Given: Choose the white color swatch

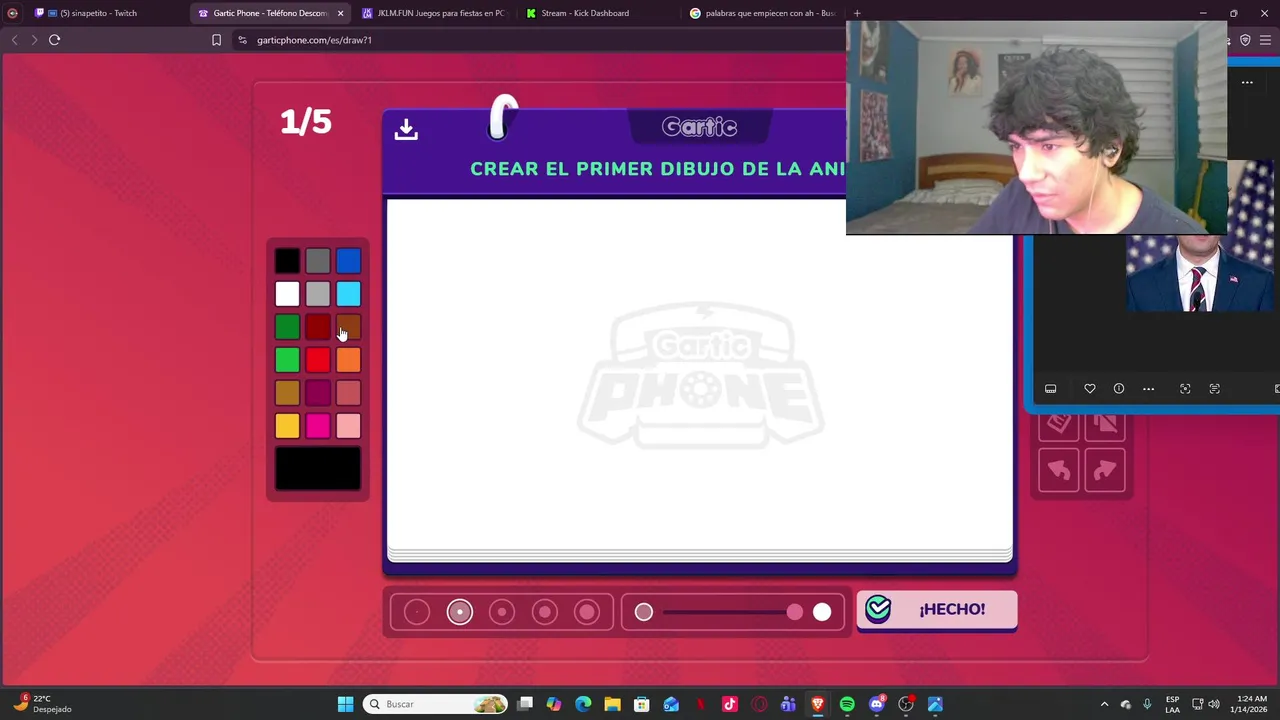Looking at the screenshot, I should 287,294.
